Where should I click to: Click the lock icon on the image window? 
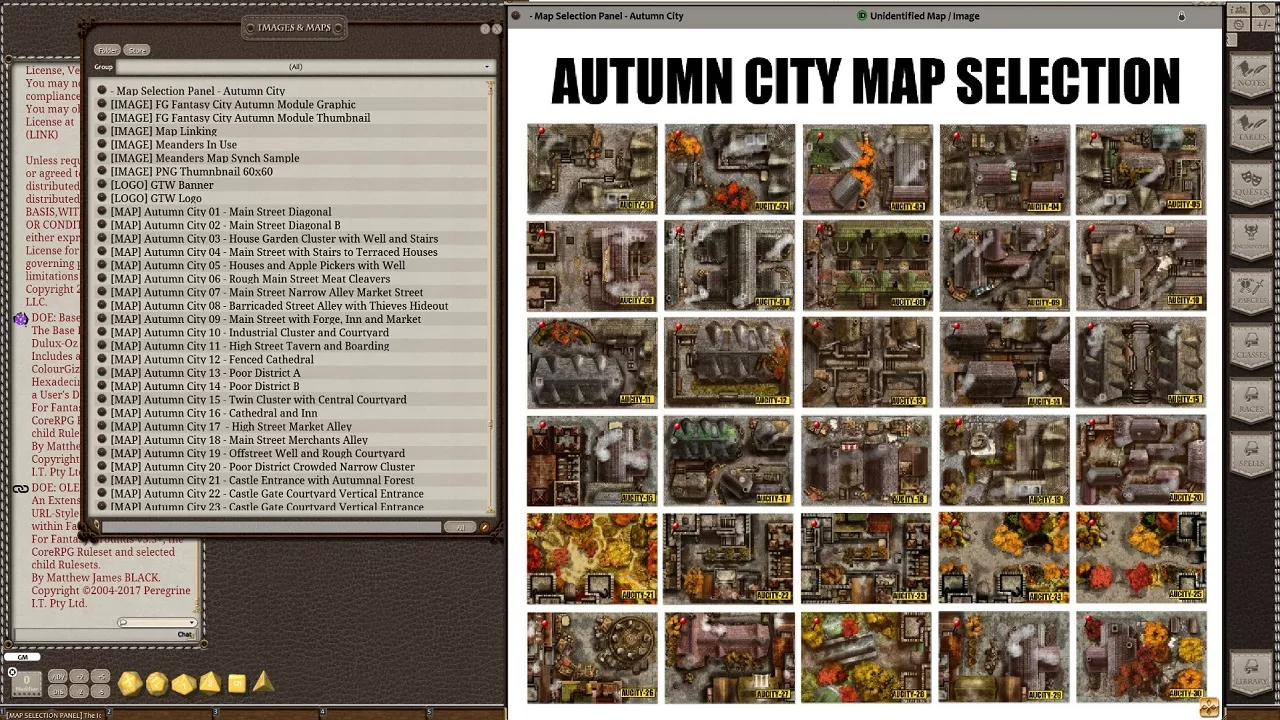1181,16
